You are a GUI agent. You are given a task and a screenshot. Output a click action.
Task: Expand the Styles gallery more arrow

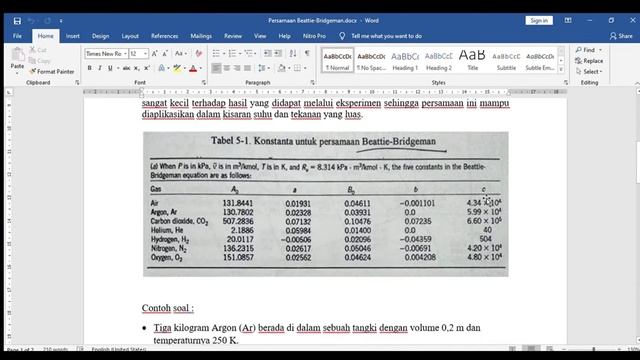561,69
